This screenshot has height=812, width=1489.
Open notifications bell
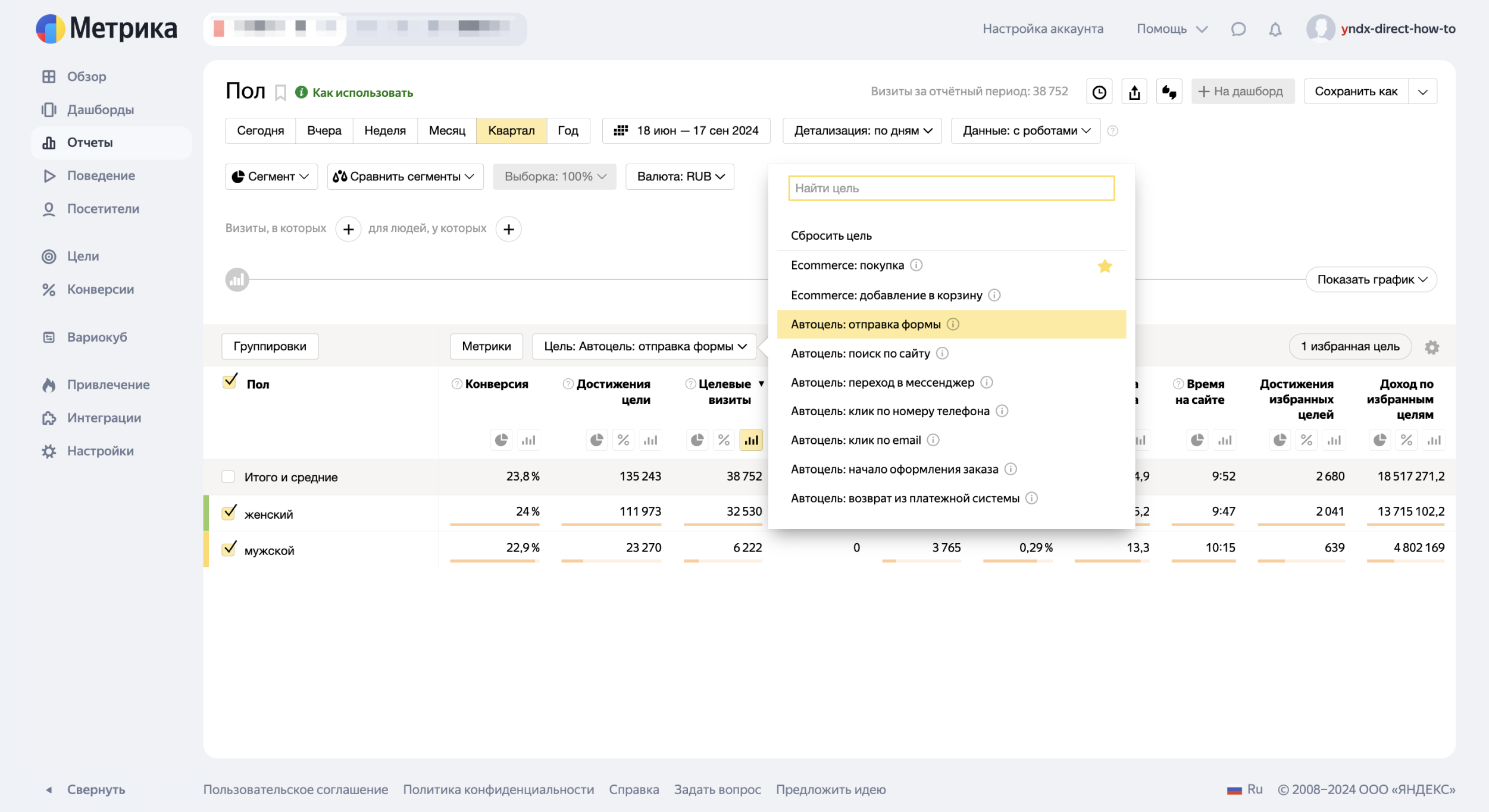(1275, 29)
